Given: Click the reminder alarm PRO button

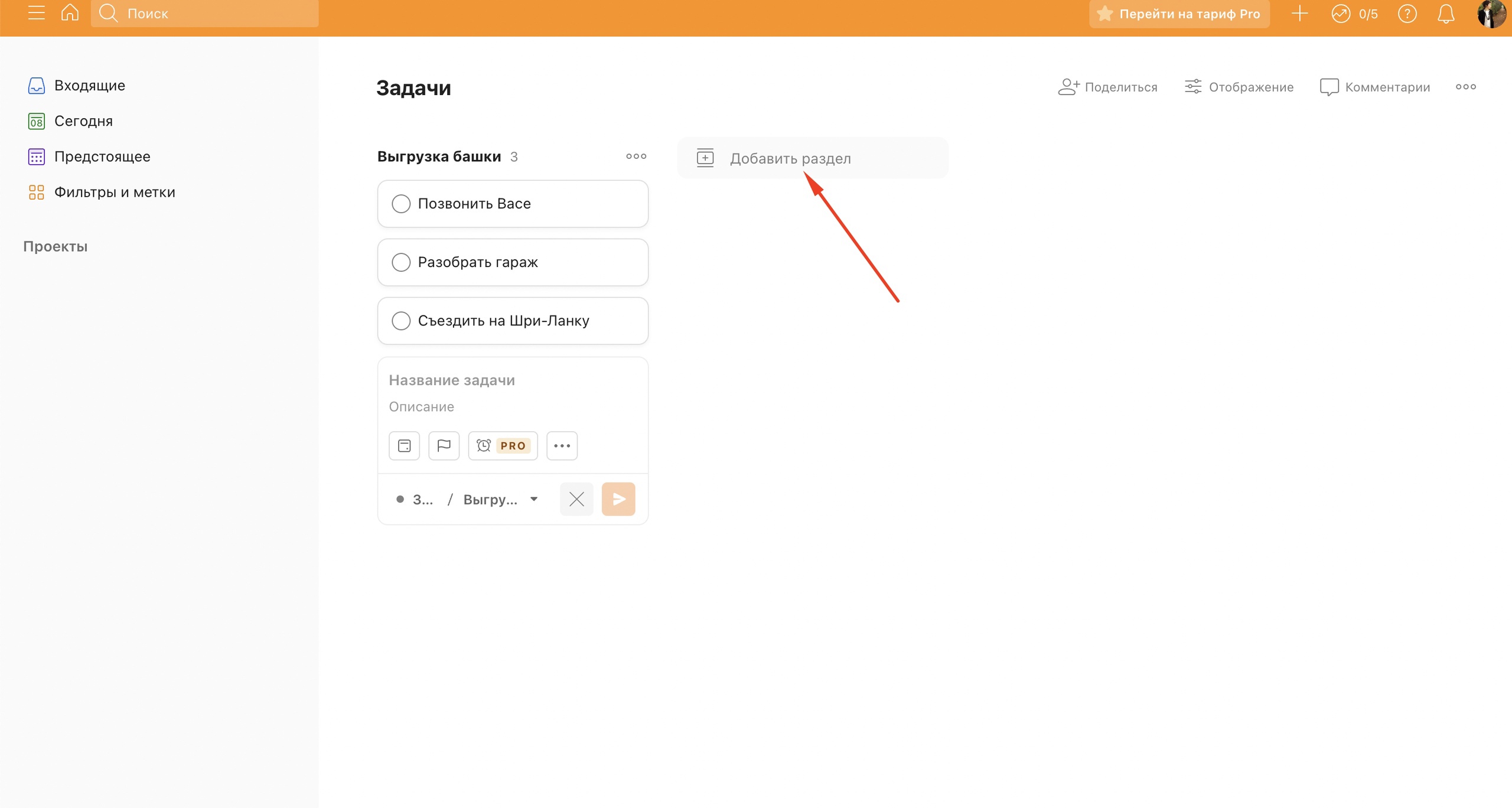Looking at the screenshot, I should [x=503, y=445].
